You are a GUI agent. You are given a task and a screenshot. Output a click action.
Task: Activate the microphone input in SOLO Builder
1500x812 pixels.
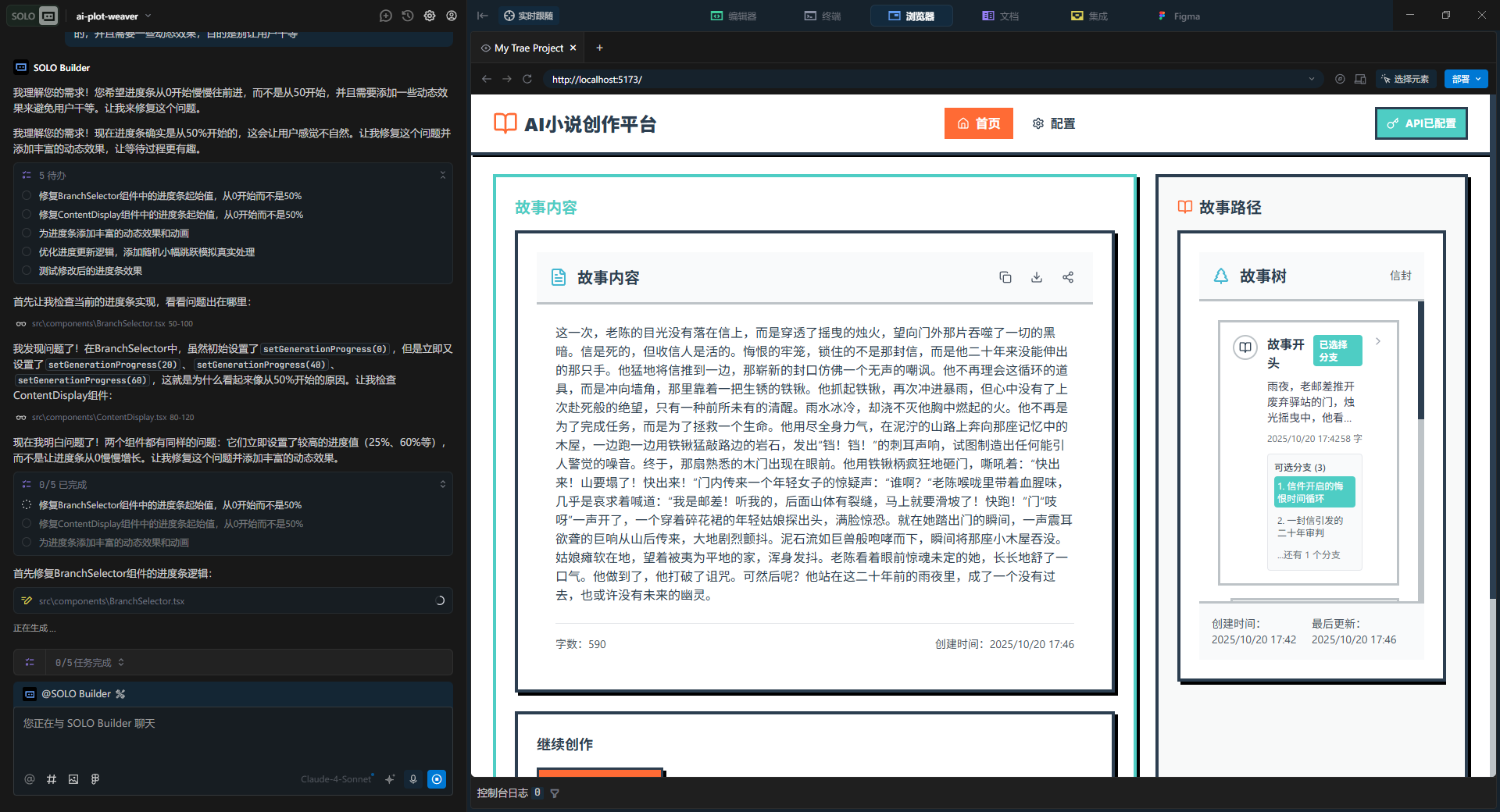[x=413, y=779]
